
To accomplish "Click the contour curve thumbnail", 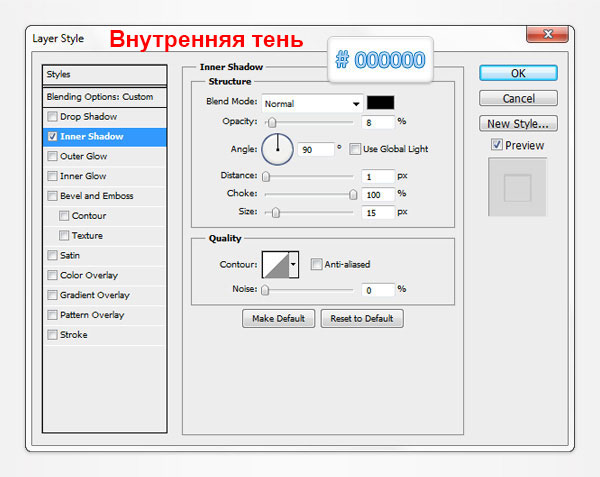I will click(276, 264).
